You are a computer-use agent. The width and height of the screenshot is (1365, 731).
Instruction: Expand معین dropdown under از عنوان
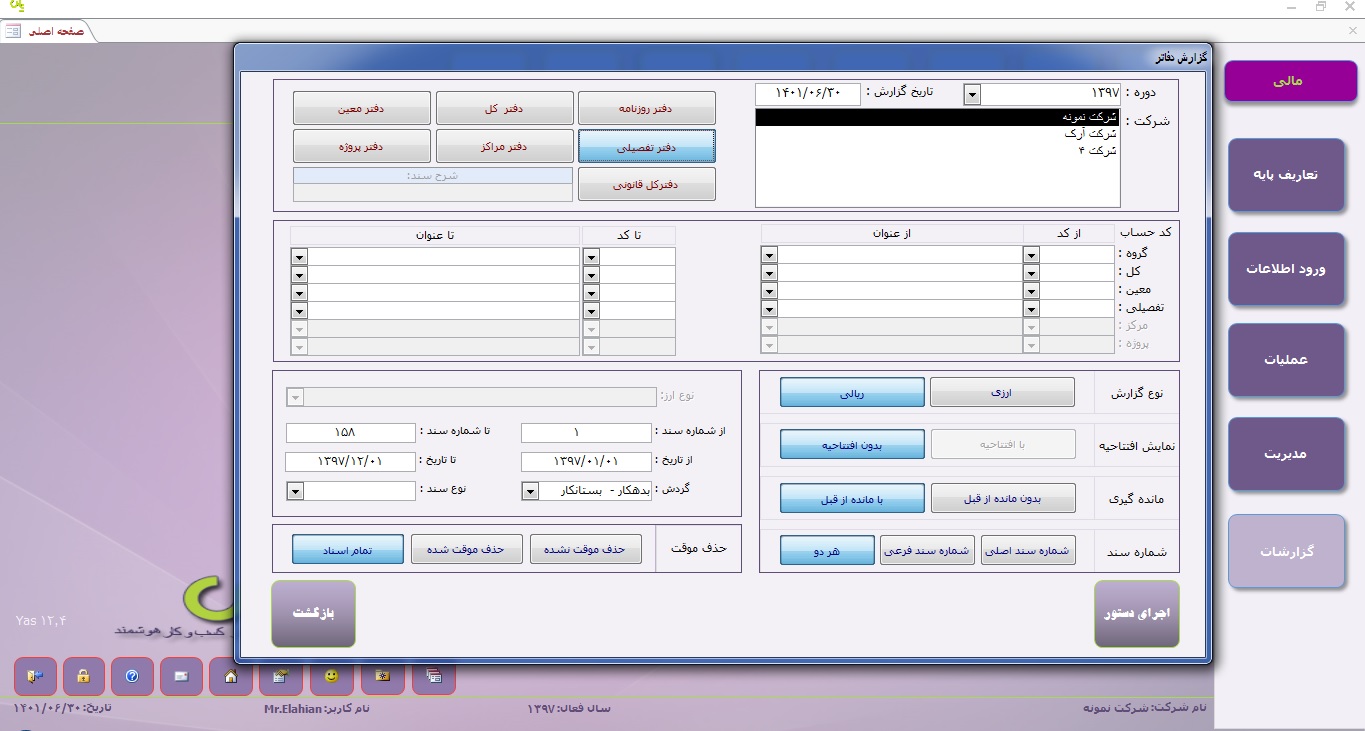pyautogui.click(x=769, y=291)
